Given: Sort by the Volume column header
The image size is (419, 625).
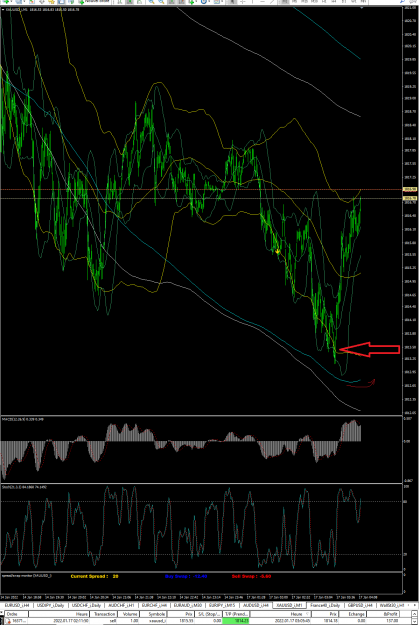Looking at the screenshot, I should (129, 614).
